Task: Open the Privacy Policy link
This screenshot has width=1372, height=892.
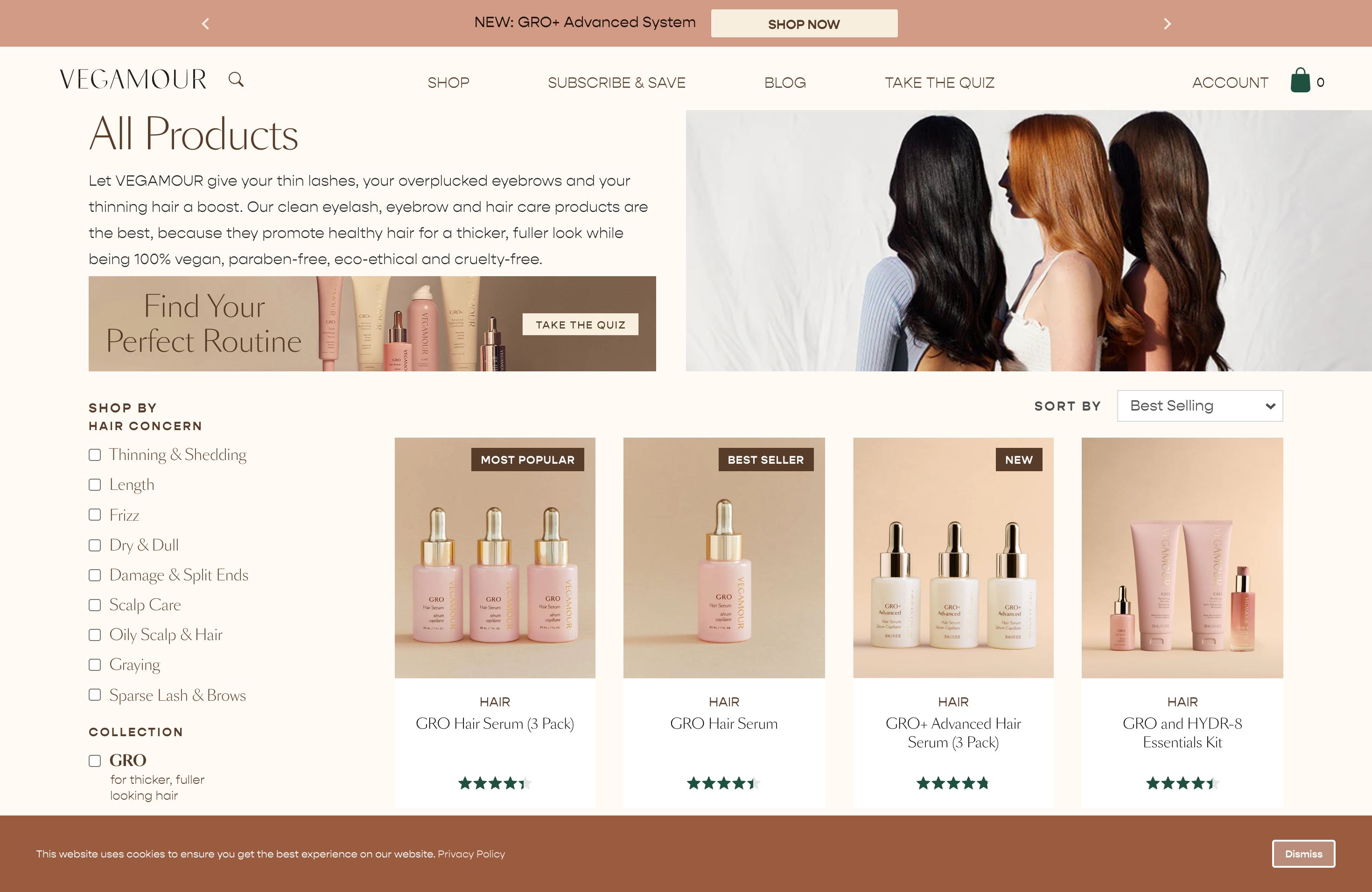Action: pos(471,854)
